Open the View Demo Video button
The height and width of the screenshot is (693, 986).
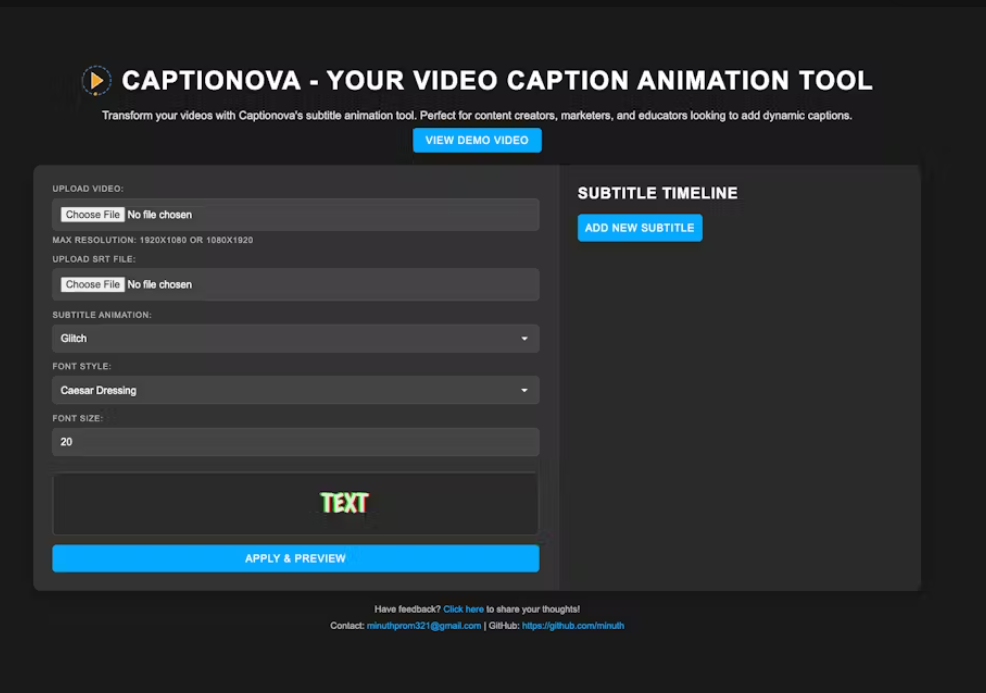point(477,140)
